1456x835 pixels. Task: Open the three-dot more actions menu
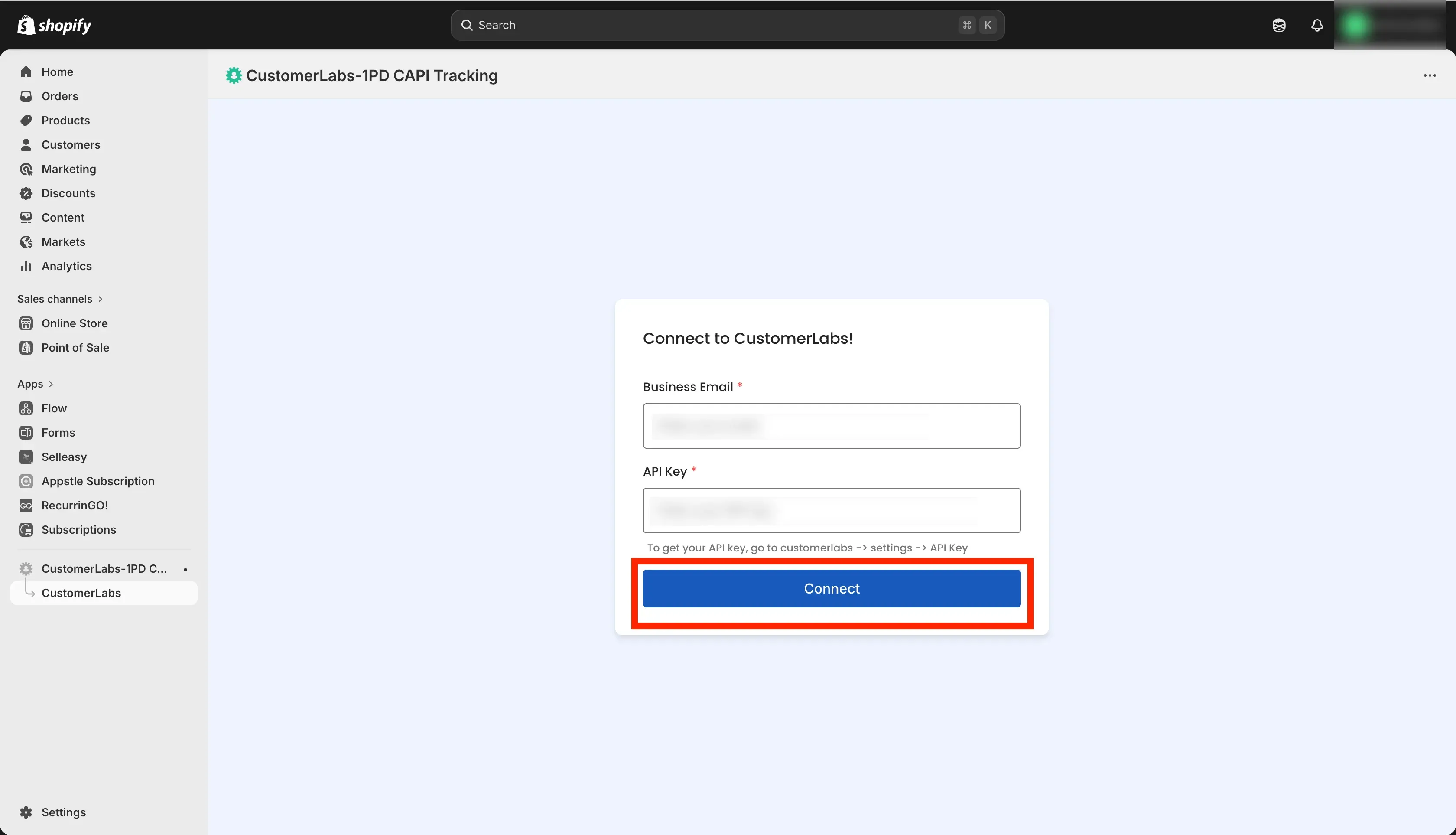[x=1430, y=75]
